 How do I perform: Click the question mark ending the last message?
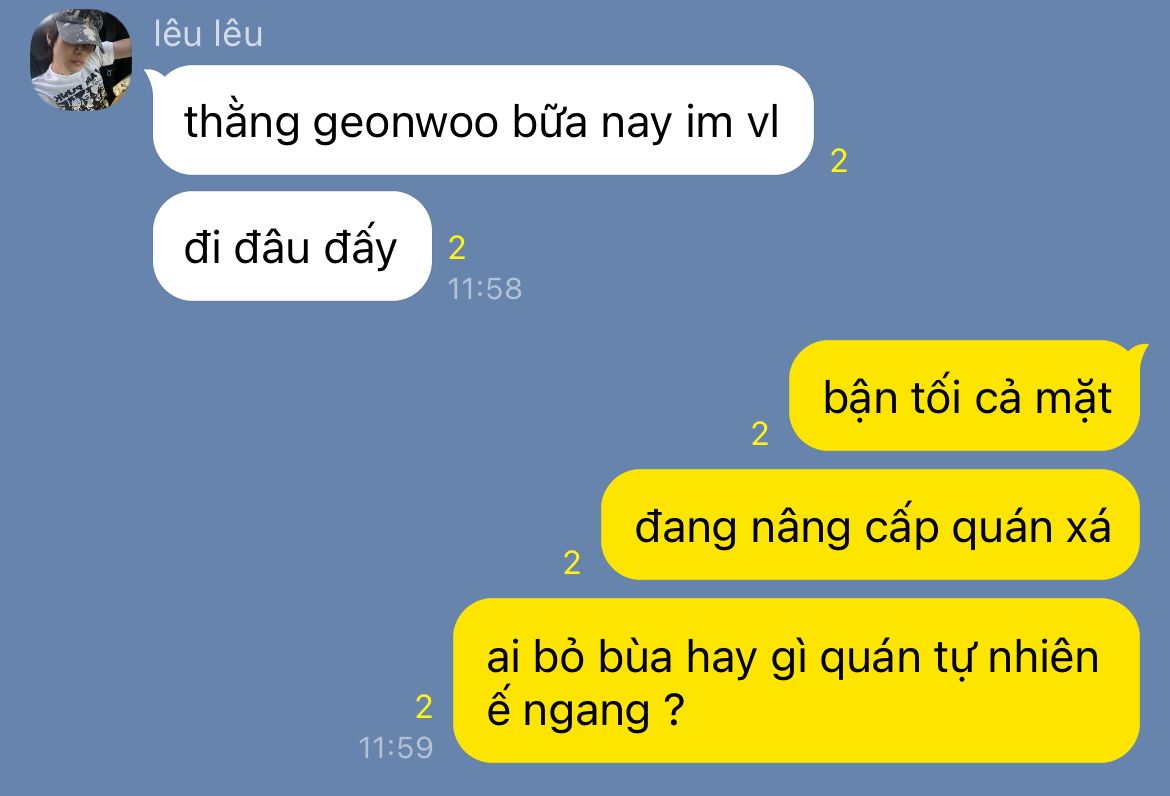click(674, 709)
